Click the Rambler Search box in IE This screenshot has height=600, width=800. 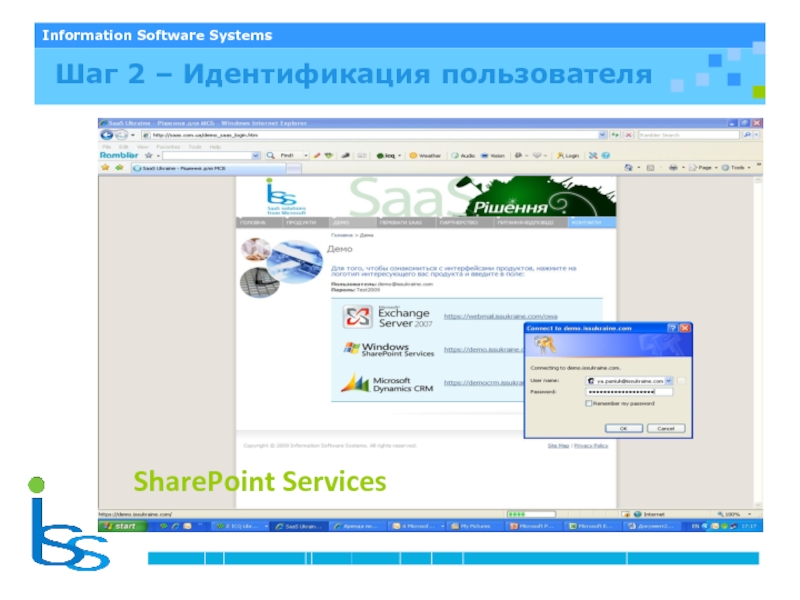[x=688, y=135]
